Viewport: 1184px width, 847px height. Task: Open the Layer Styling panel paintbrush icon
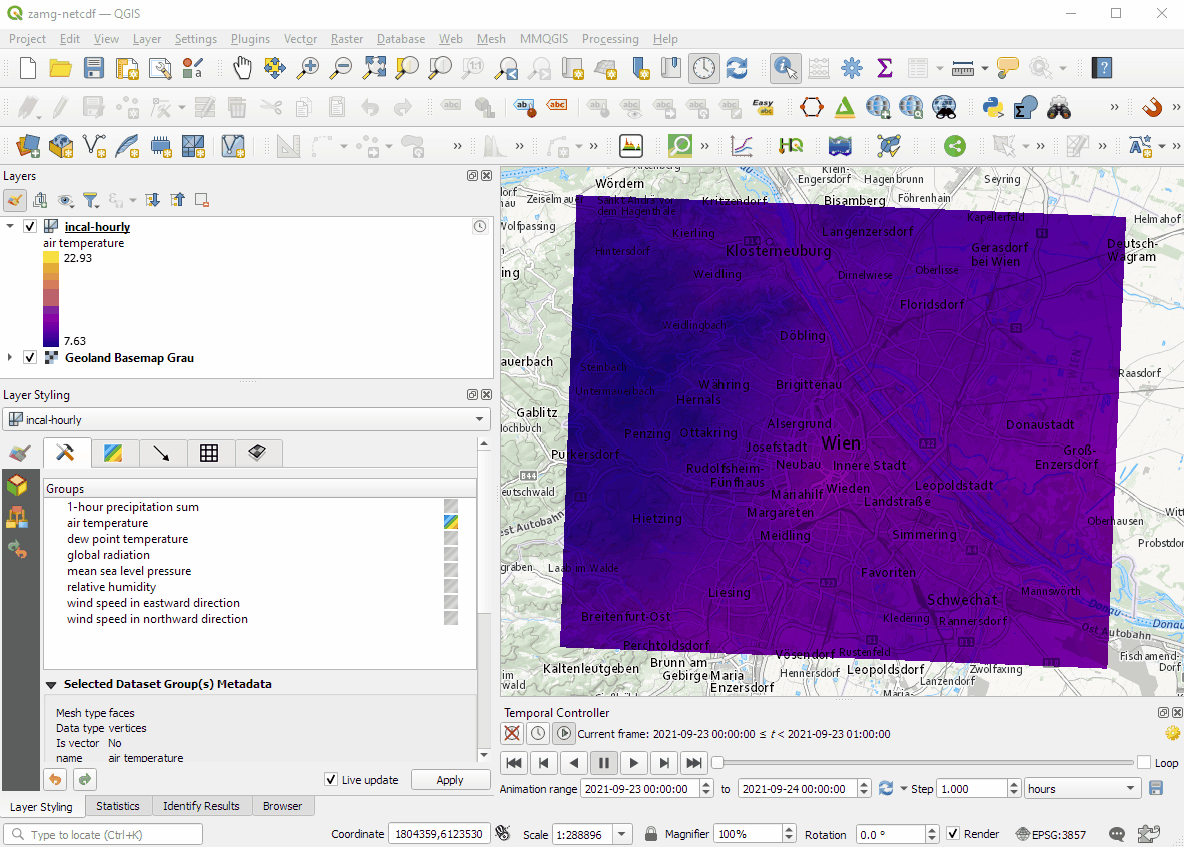pyautogui.click(x=18, y=453)
